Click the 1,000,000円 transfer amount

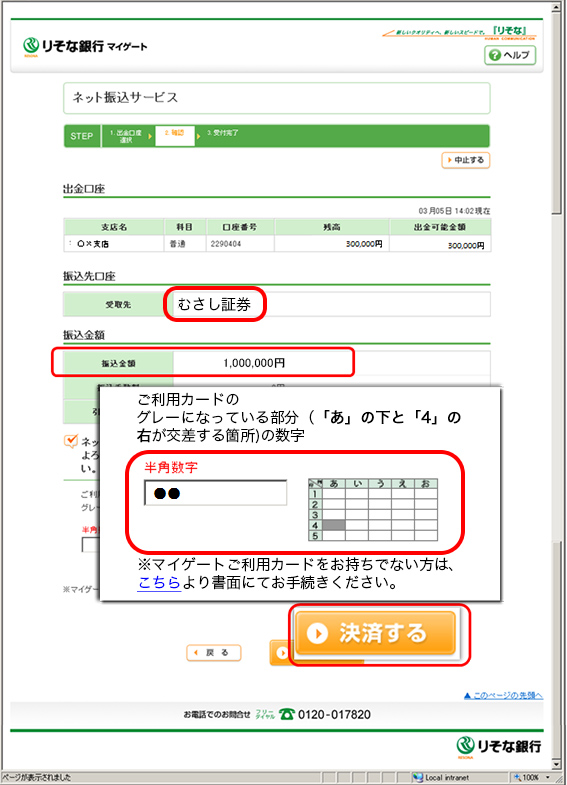[254, 363]
